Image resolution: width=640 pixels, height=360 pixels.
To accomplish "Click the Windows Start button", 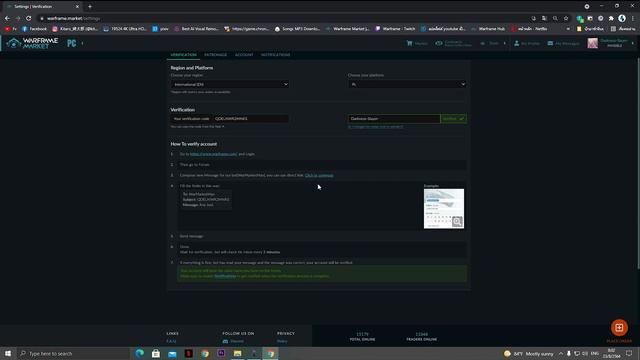I will (8, 353).
